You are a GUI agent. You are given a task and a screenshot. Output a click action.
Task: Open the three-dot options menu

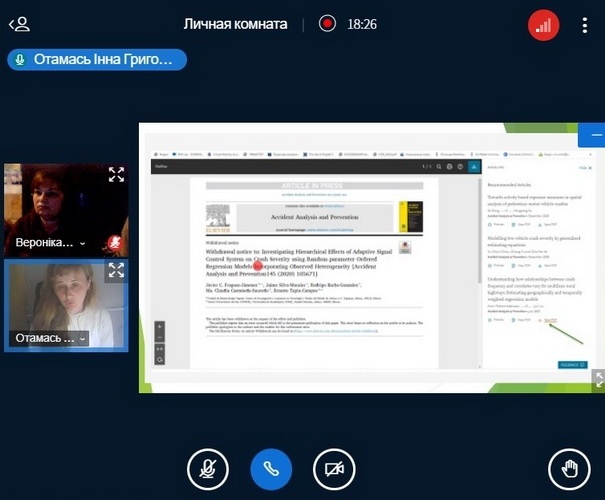point(585,25)
